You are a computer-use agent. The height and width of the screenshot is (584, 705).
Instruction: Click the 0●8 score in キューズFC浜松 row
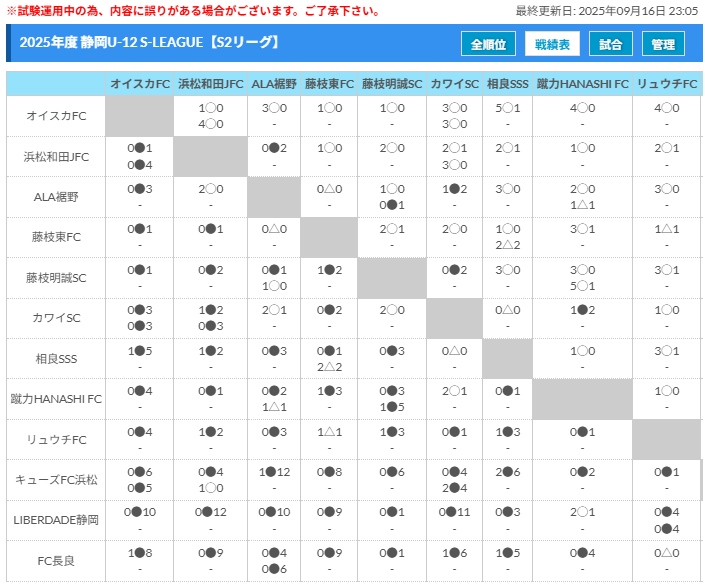[329, 472]
